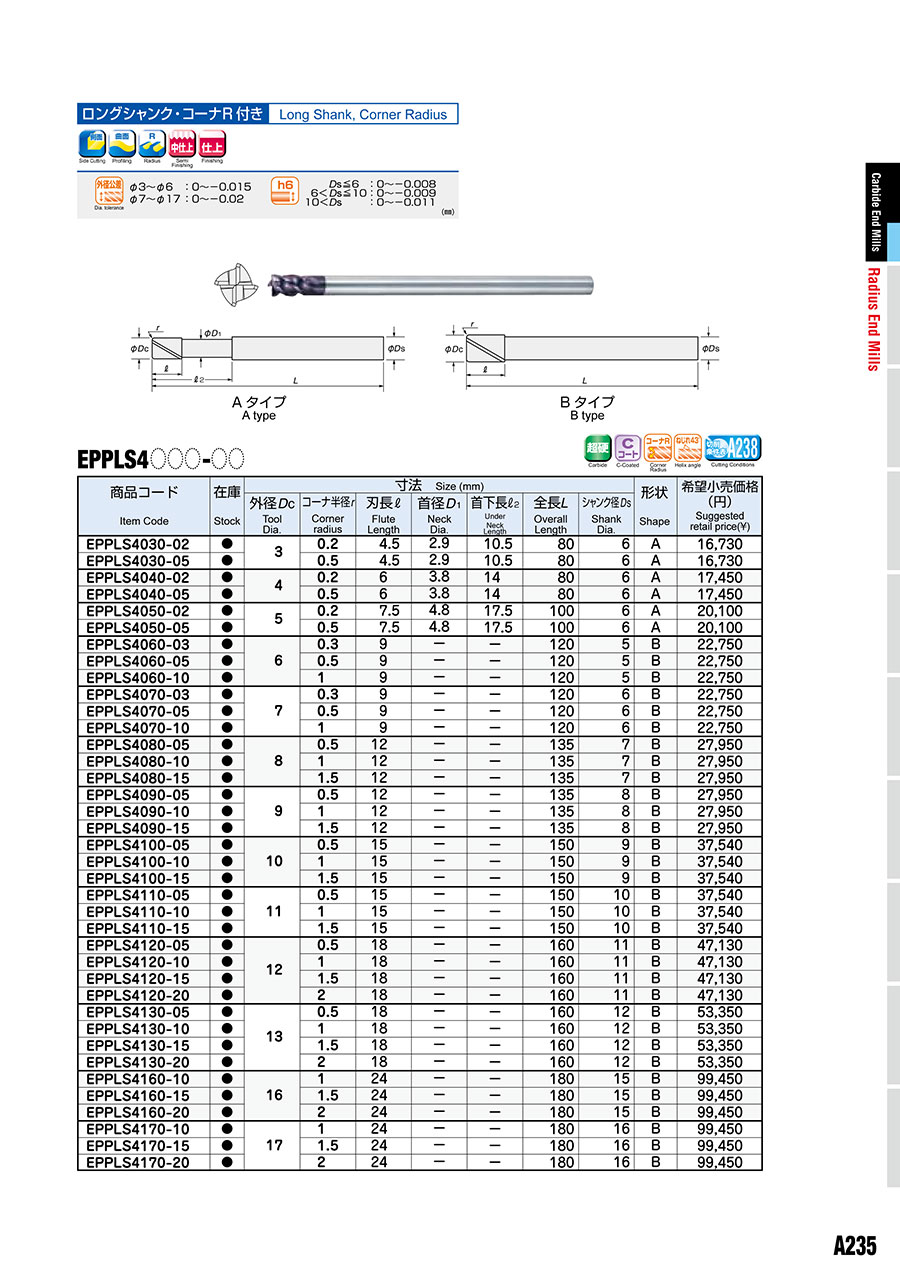Select the Radius End Mills side tab
Image resolution: width=900 pixels, height=1273 pixels.
click(x=873, y=318)
